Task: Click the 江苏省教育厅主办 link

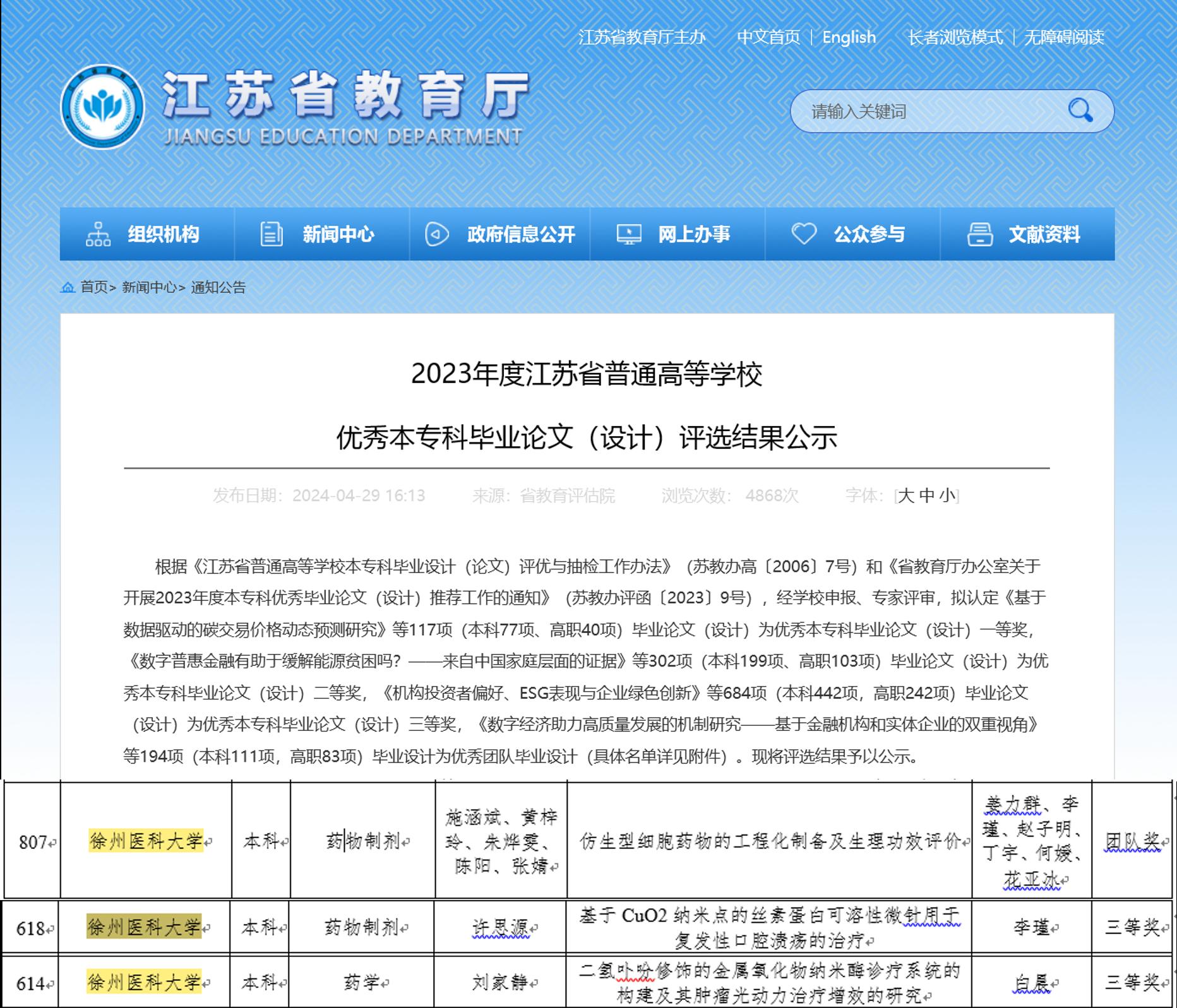Action: click(x=642, y=37)
